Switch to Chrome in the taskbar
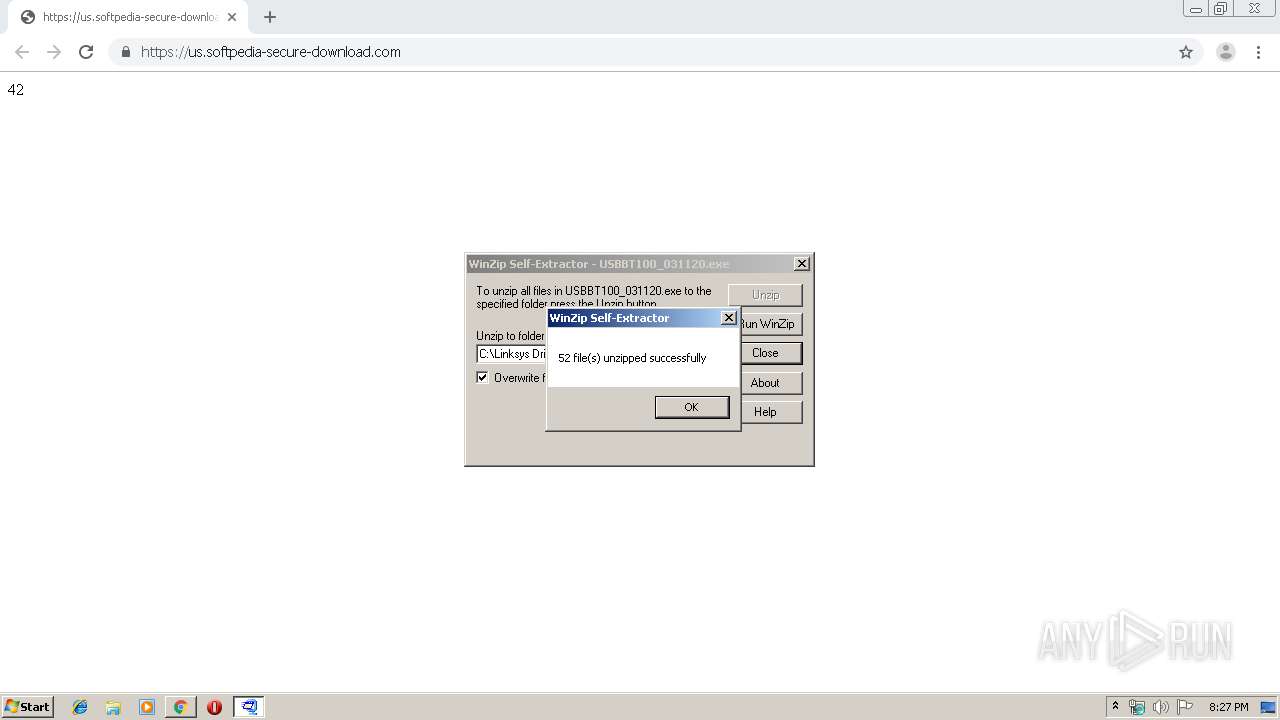 click(x=180, y=707)
